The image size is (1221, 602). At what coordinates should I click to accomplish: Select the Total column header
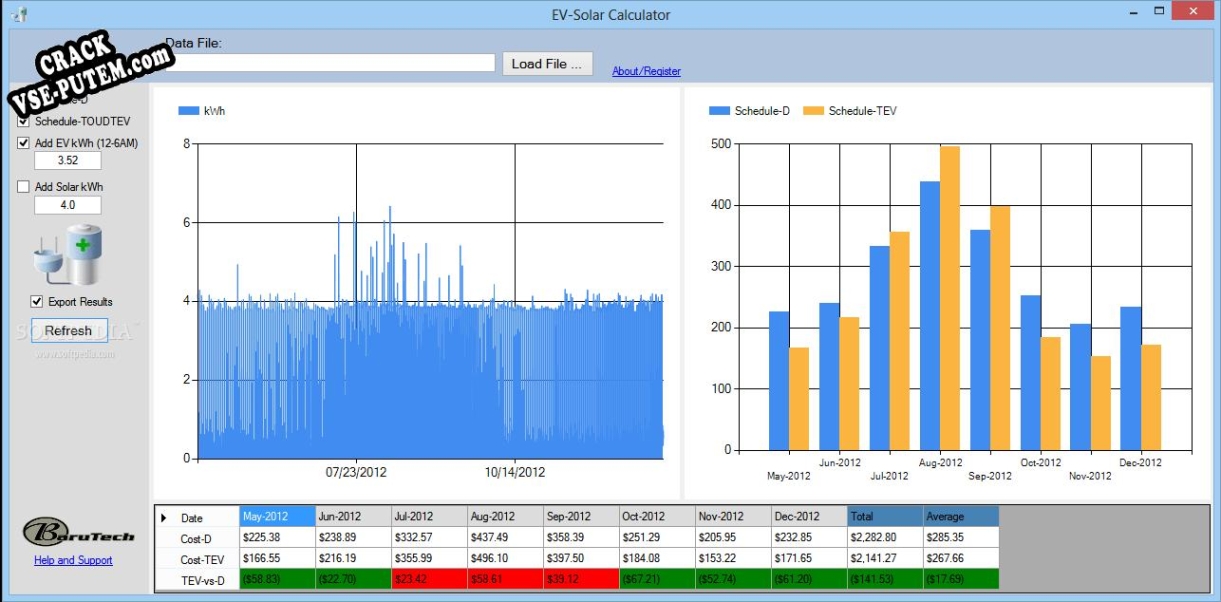pos(885,517)
